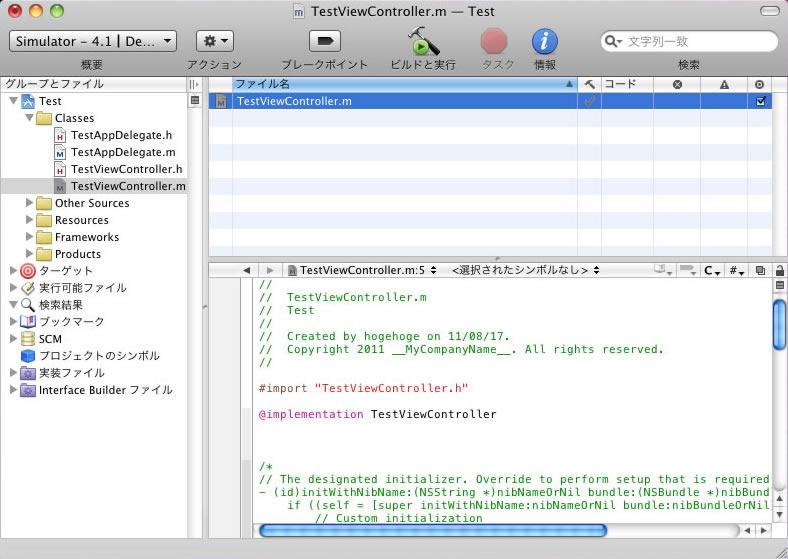
Task: Click the 検索結果 magnifier icon
Action: (28, 305)
